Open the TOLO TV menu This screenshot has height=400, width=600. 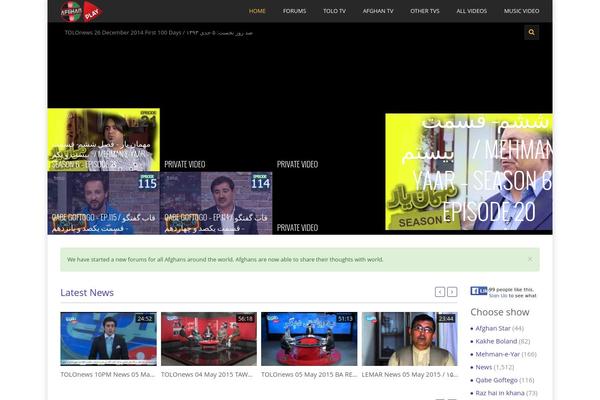click(334, 11)
